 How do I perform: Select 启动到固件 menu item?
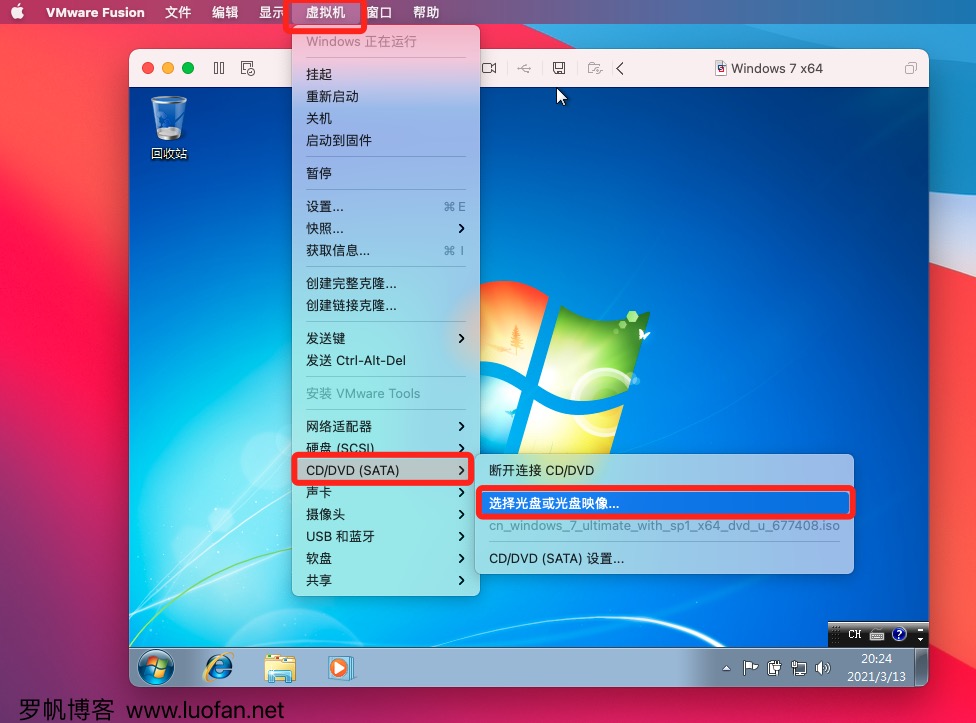coord(386,141)
